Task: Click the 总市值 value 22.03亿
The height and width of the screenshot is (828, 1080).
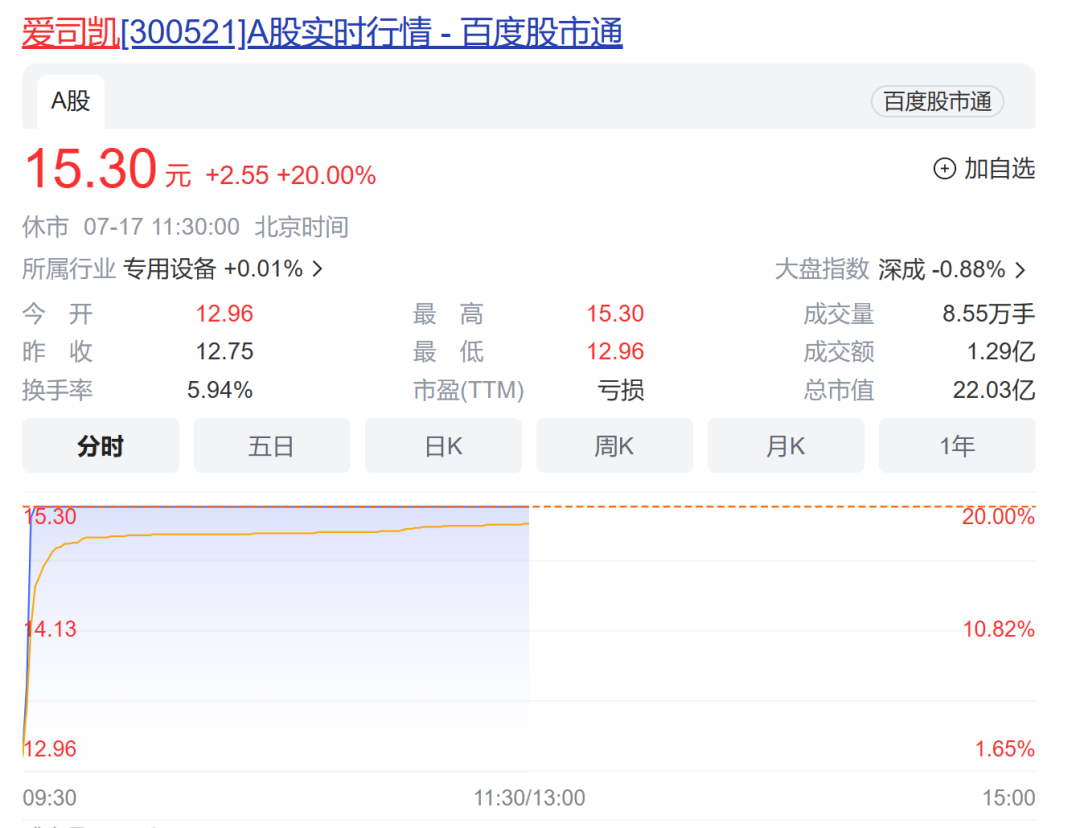Action: [994, 390]
